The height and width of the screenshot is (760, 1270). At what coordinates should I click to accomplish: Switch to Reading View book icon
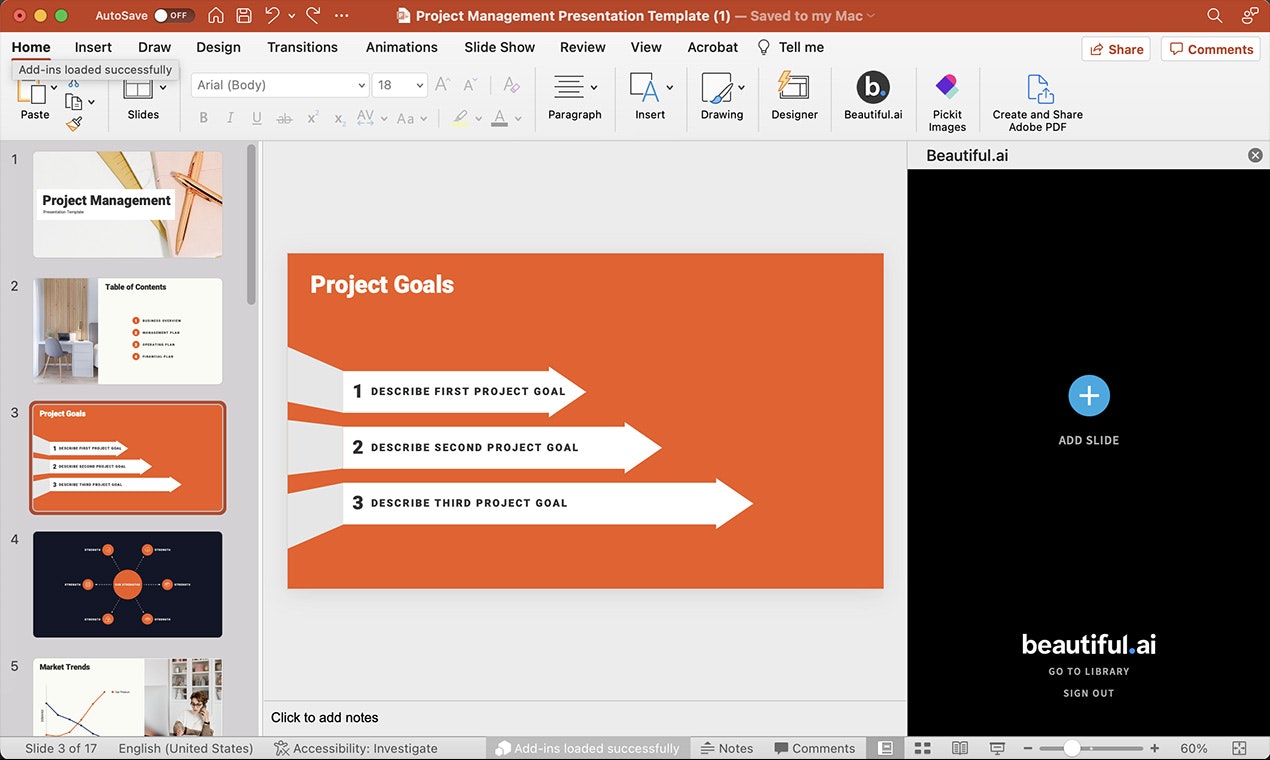(960, 748)
